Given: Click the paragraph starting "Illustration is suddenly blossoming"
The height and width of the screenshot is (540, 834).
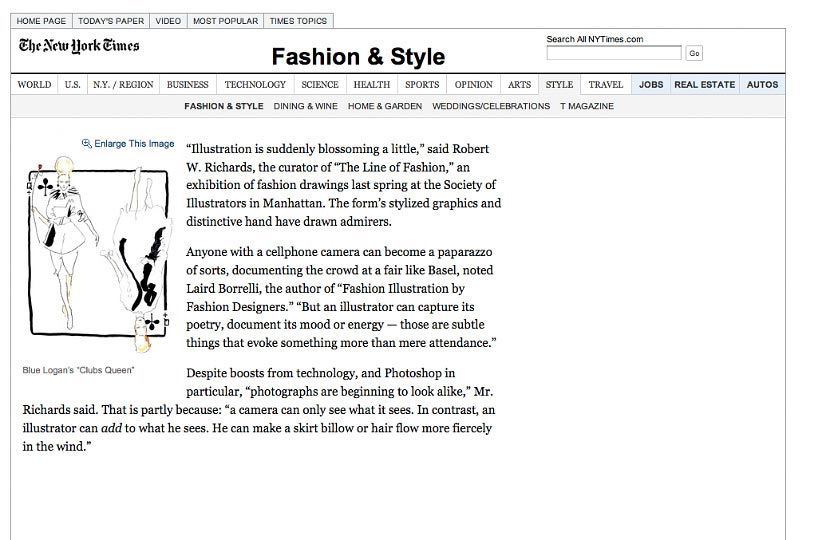Looking at the screenshot, I should [344, 185].
